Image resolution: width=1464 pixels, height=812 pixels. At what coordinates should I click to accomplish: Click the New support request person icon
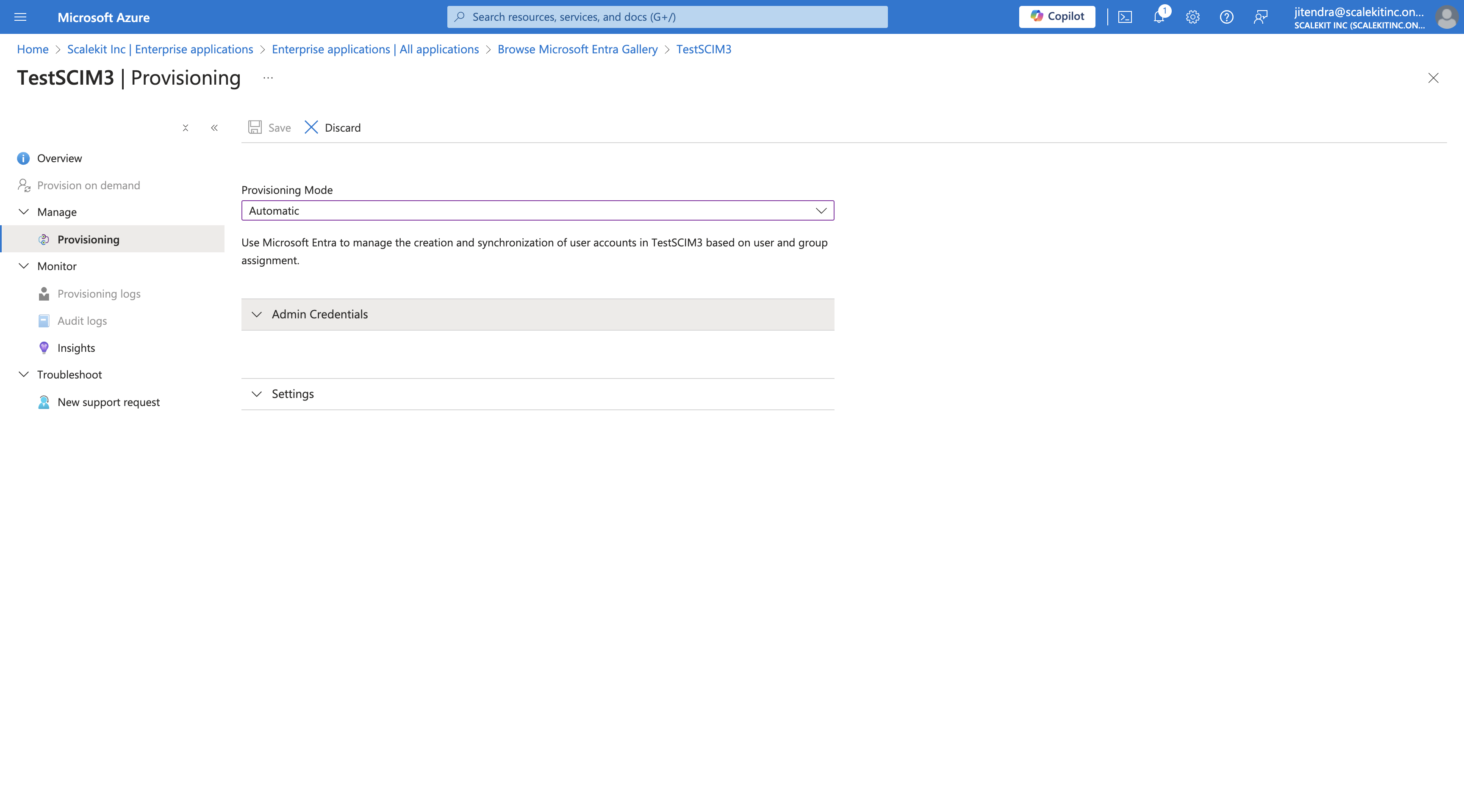(44, 402)
